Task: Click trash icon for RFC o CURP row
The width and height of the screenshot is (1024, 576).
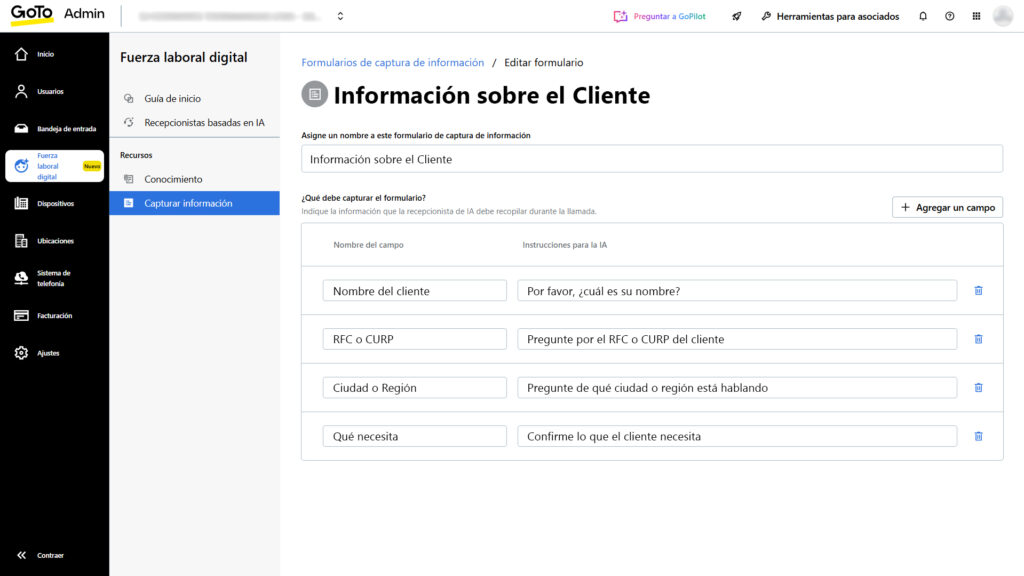Action: (x=978, y=339)
